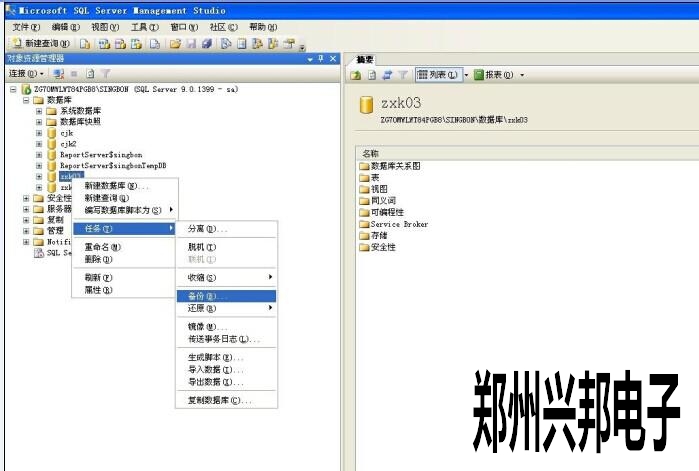Click the filter funnel icon in Object Explorer
This screenshot has width=699, height=471.
106,74
